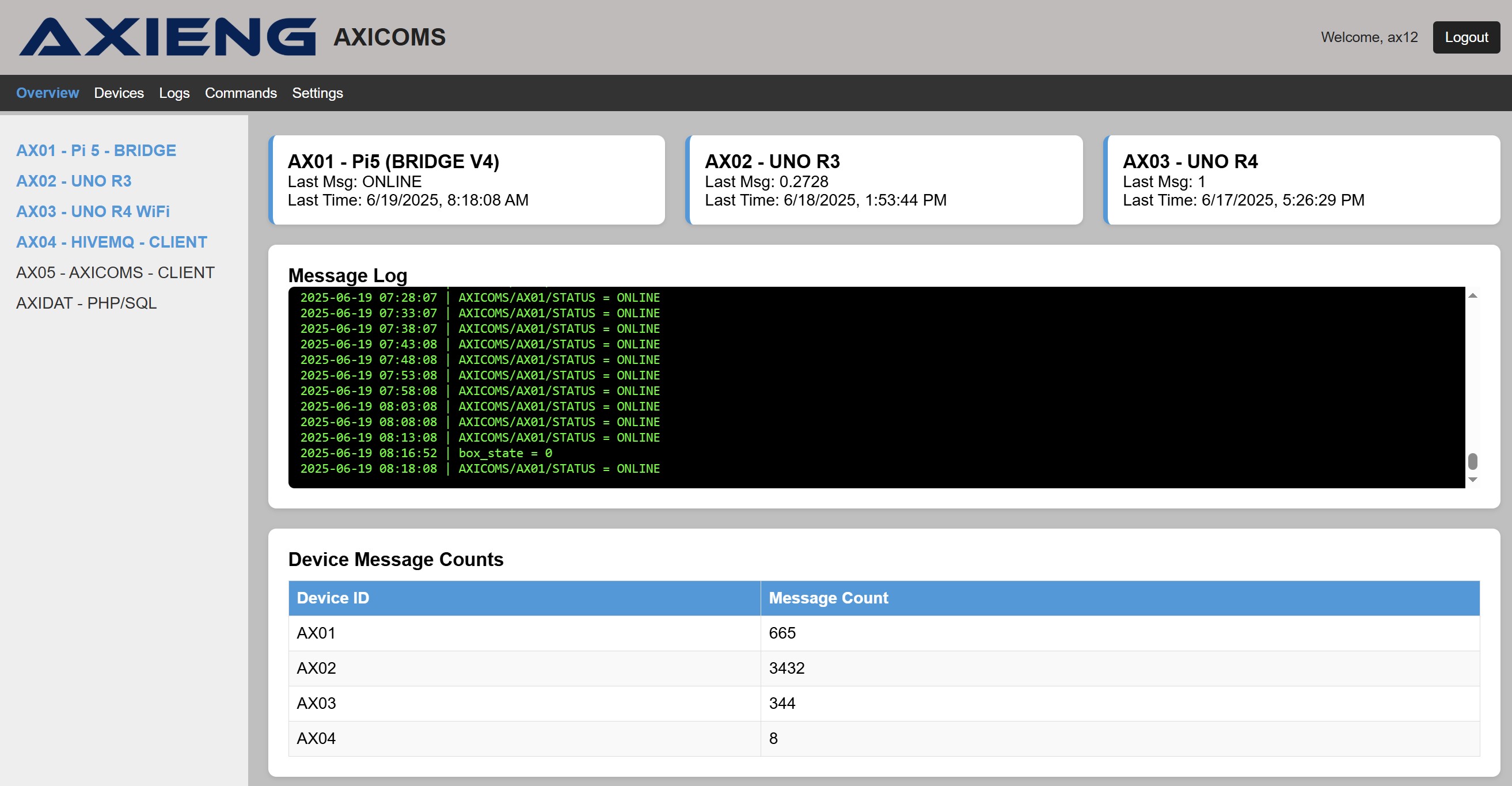Click the Message Count column header
The height and width of the screenshot is (786, 1512).
[828, 598]
